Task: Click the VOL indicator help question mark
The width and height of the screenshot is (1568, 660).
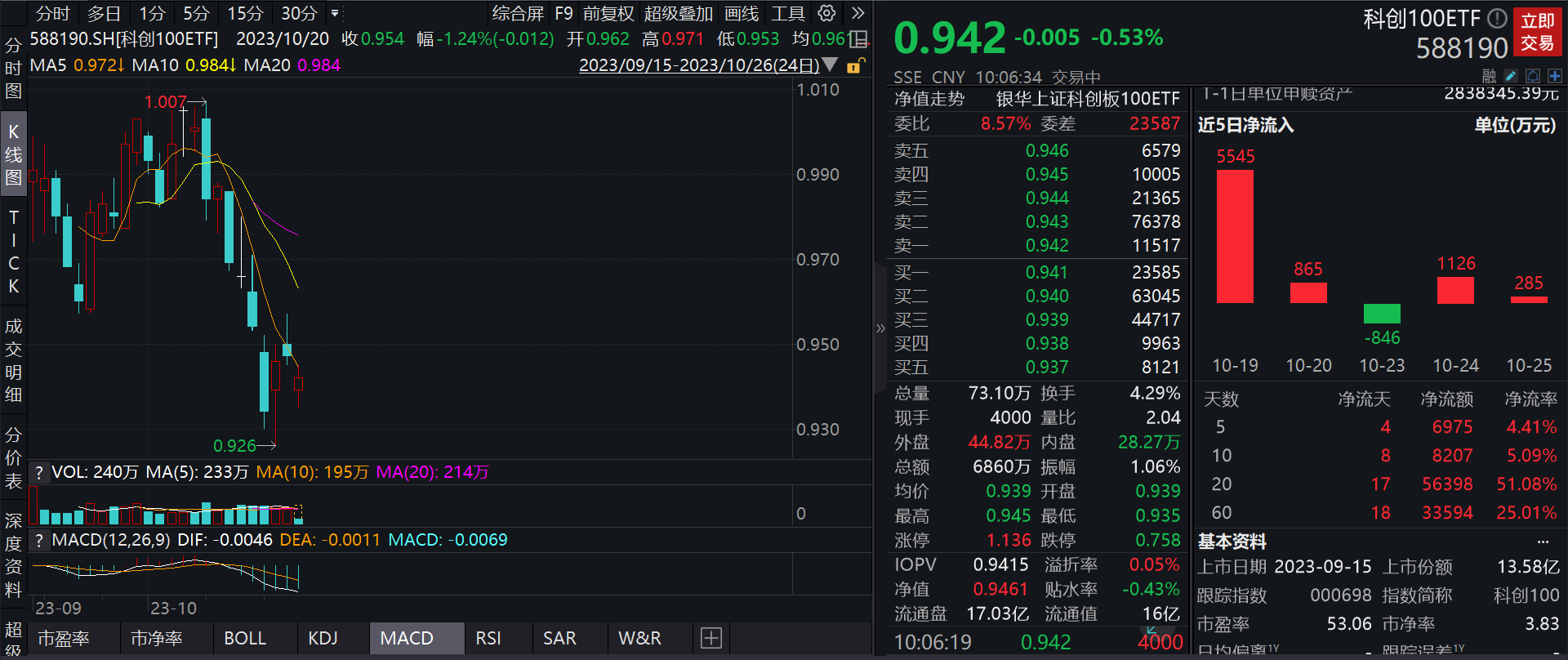Action: [38, 472]
